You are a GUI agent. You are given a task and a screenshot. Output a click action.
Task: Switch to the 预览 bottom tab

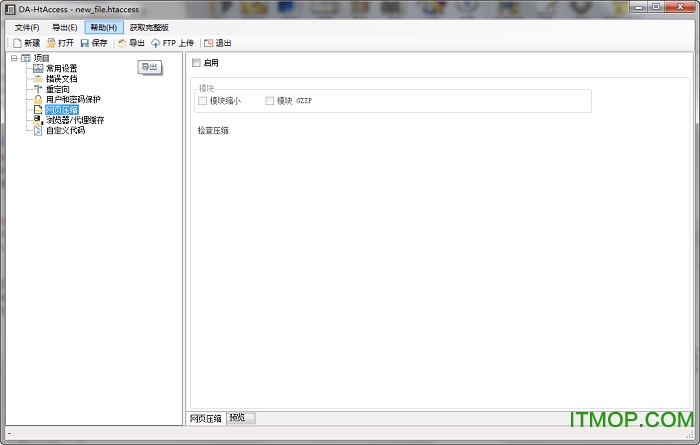(241, 418)
